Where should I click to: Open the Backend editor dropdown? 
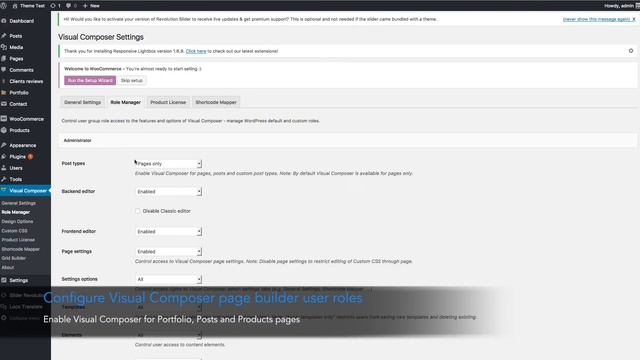click(168, 191)
